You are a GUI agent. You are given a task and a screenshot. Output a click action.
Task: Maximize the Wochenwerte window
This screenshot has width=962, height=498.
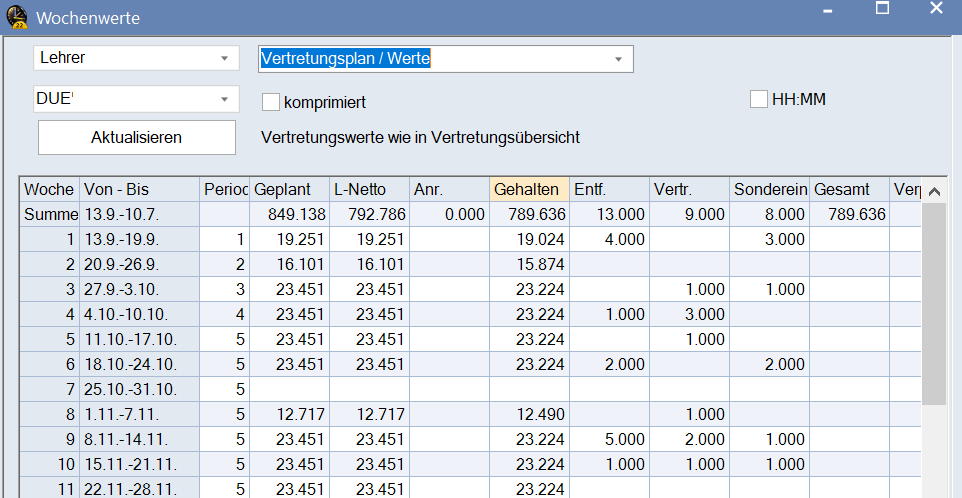pos(882,8)
